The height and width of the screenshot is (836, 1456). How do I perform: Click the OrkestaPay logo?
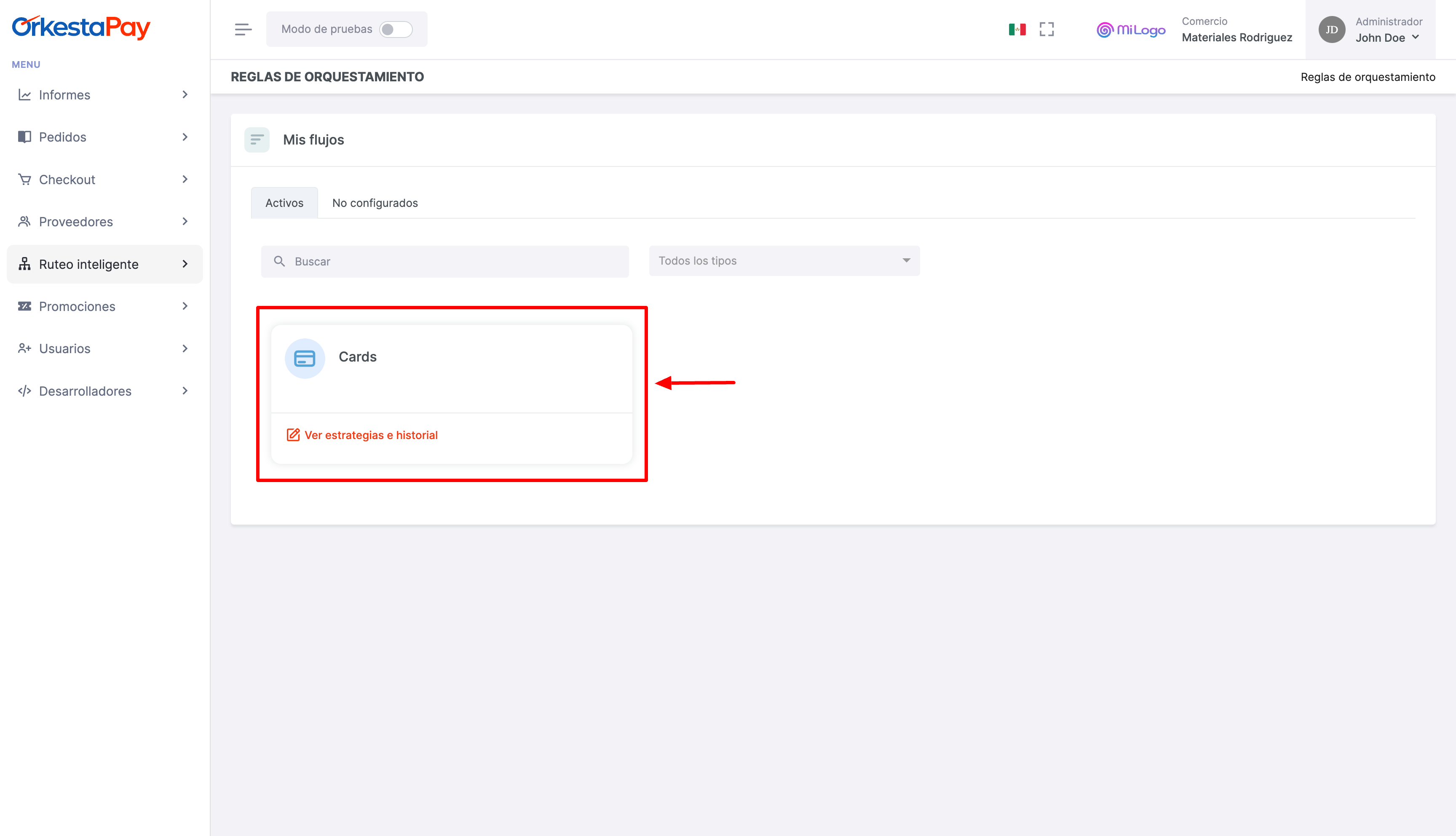click(x=81, y=27)
